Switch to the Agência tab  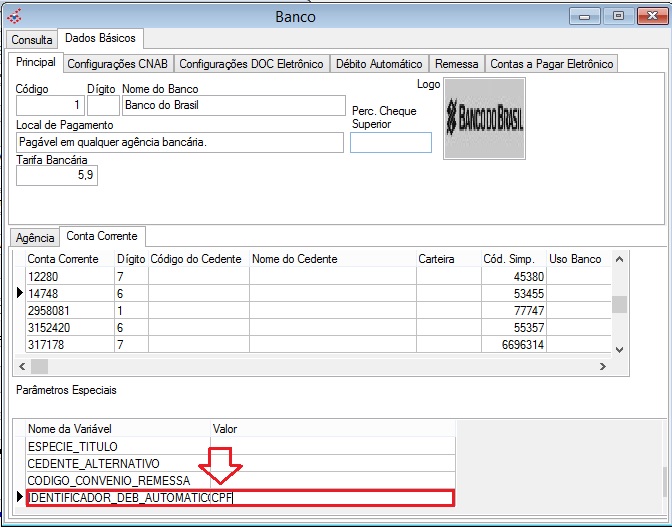coord(35,237)
